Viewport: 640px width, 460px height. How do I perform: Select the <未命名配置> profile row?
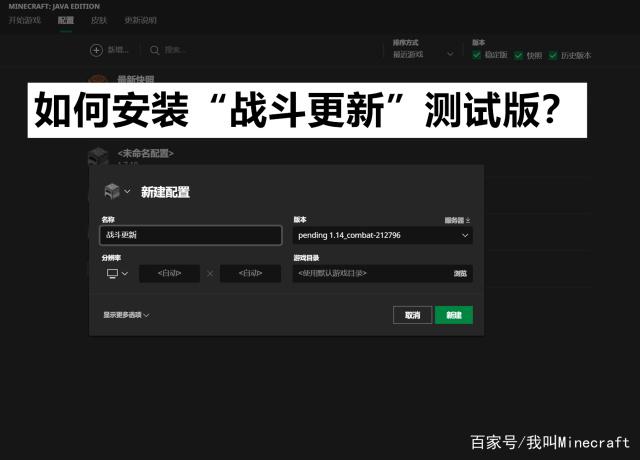[339, 156]
